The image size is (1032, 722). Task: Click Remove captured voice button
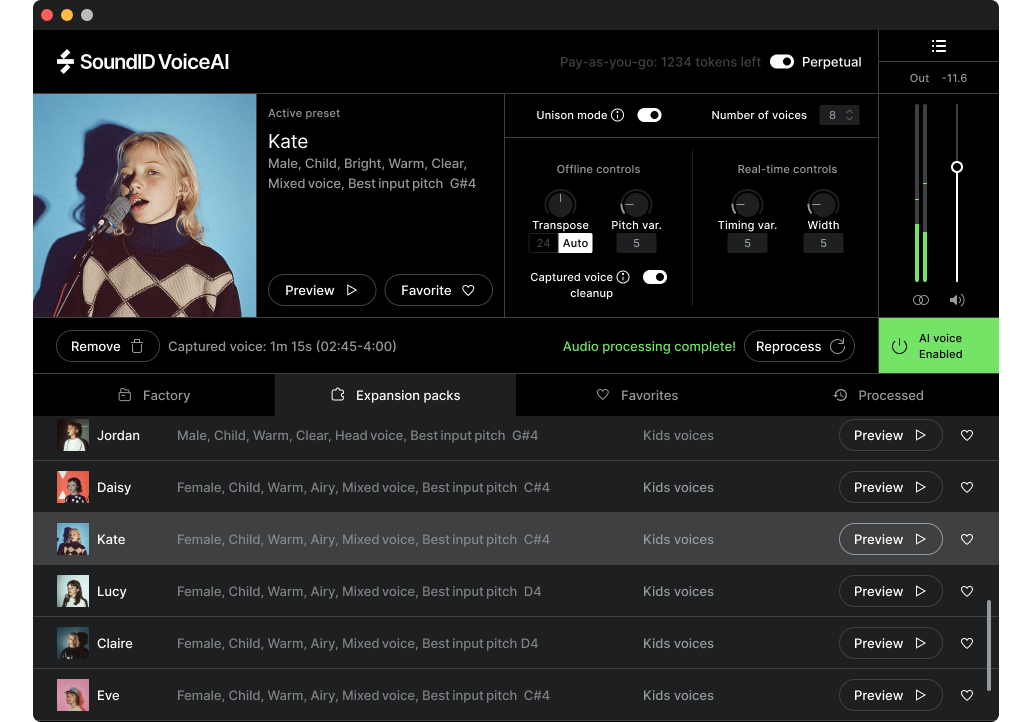pyautogui.click(x=108, y=346)
